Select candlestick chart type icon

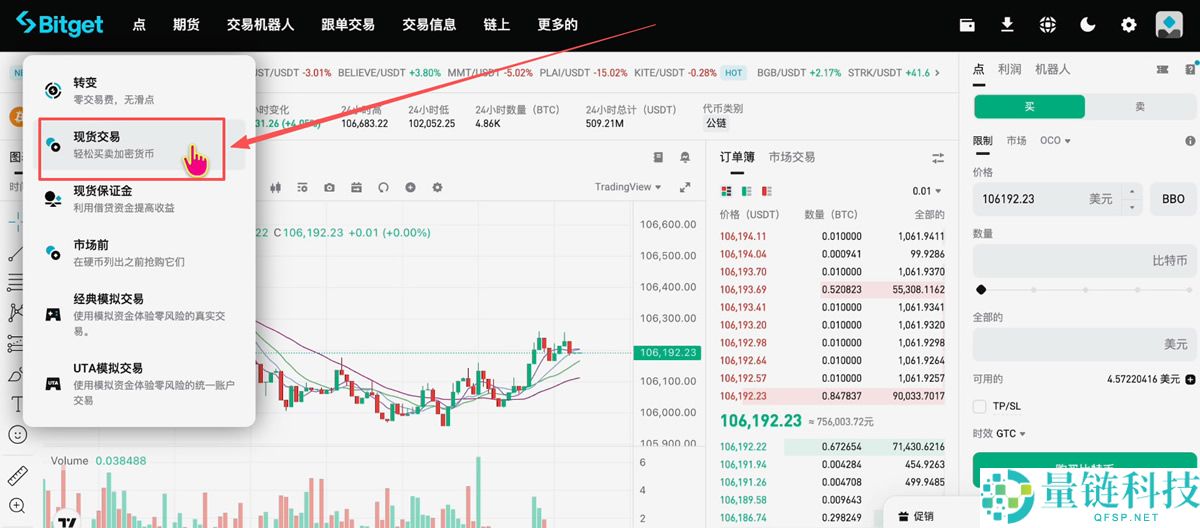point(275,187)
